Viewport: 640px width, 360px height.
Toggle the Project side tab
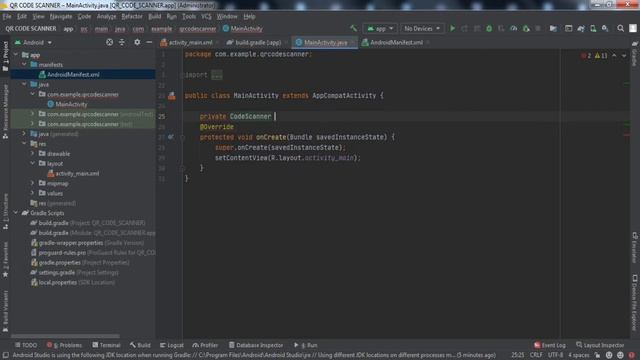(5, 56)
